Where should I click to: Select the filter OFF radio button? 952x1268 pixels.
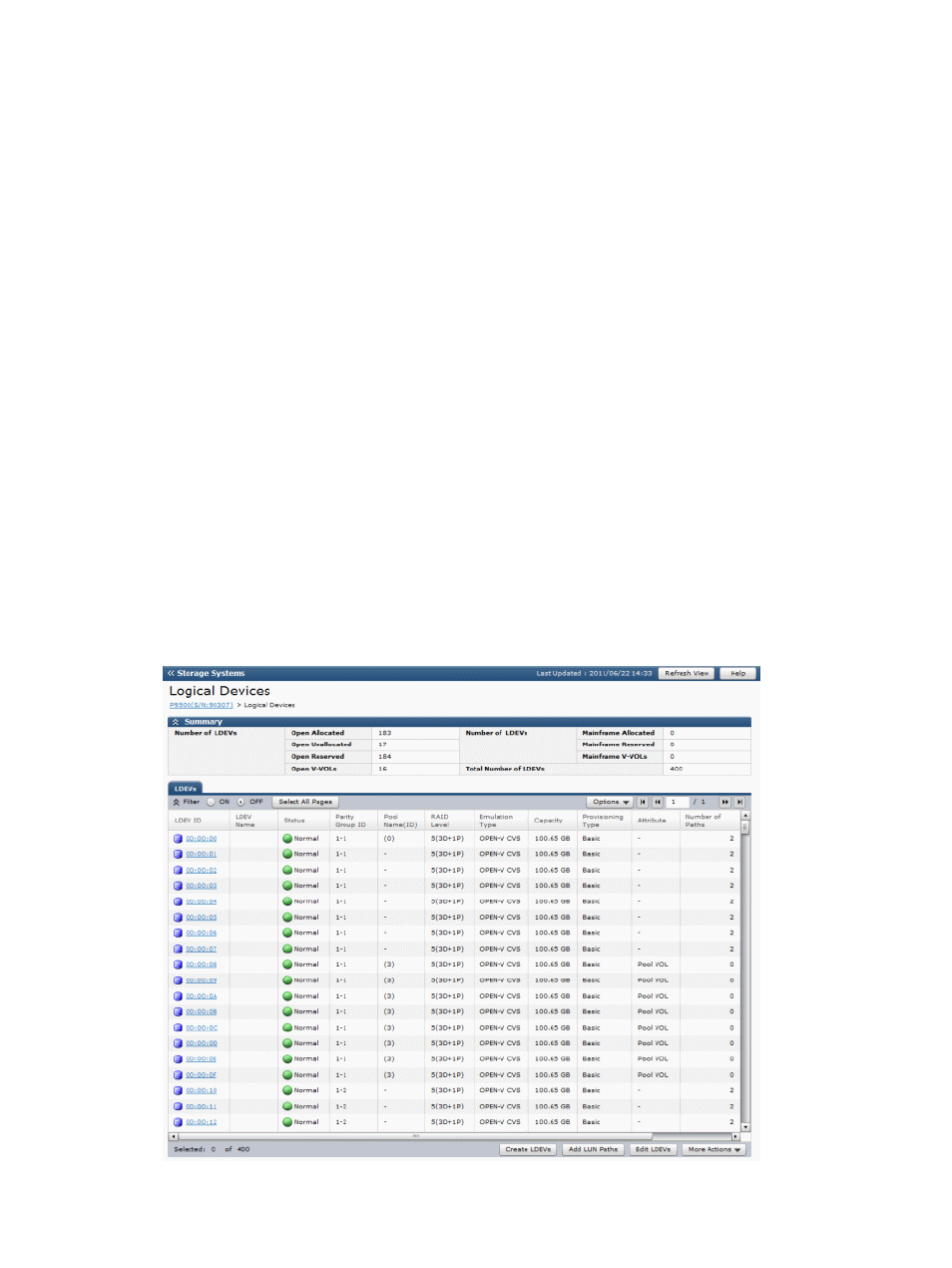(x=240, y=802)
